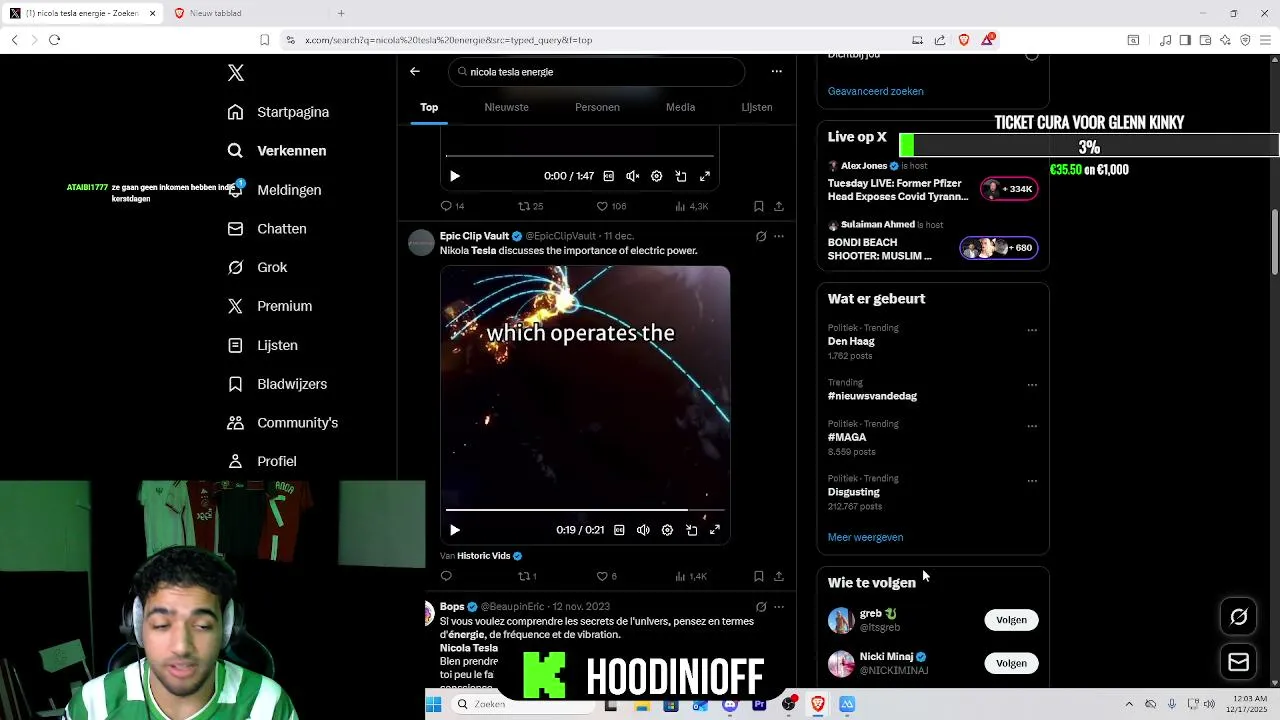1280x720 pixels.
Task: Unmute the 1:47 video
Action: (632, 176)
